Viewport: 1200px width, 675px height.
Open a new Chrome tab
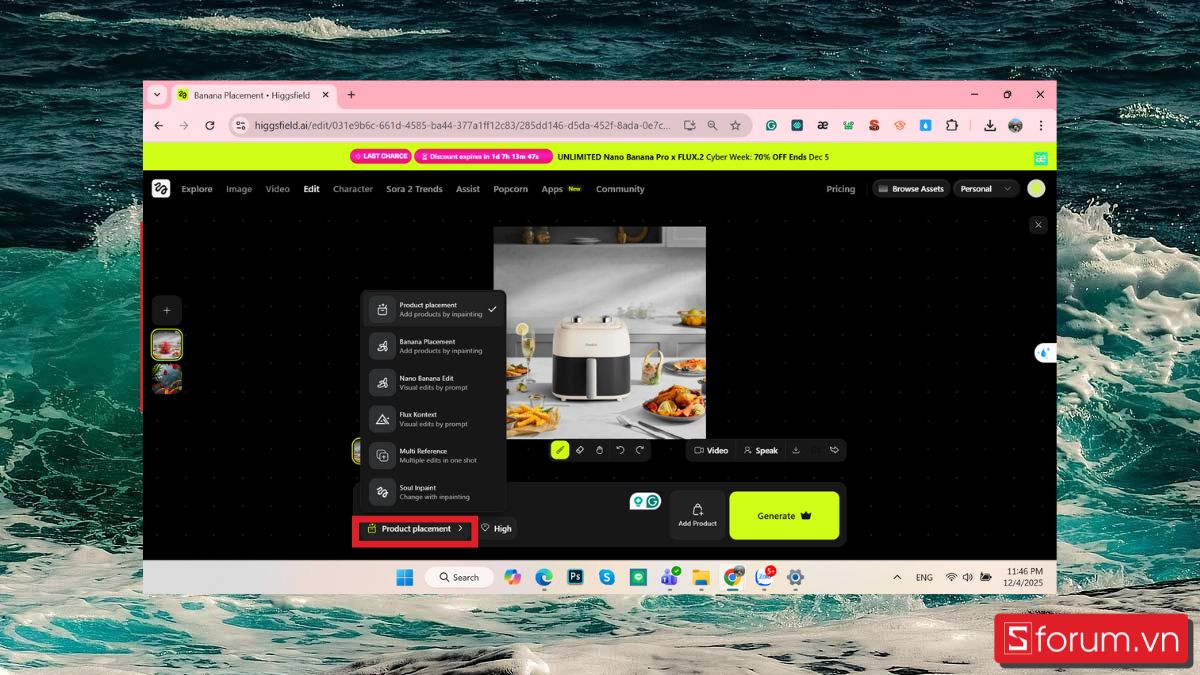click(351, 95)
